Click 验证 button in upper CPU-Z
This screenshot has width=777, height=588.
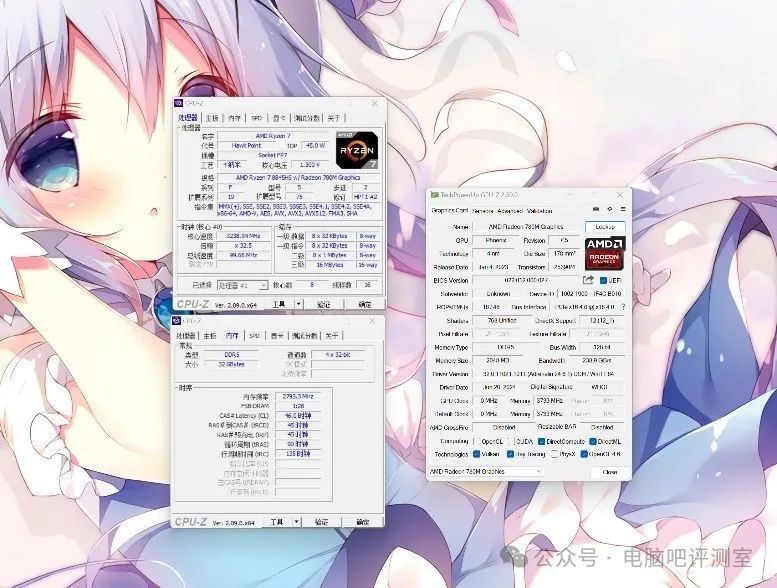click(x=323, y=304)
